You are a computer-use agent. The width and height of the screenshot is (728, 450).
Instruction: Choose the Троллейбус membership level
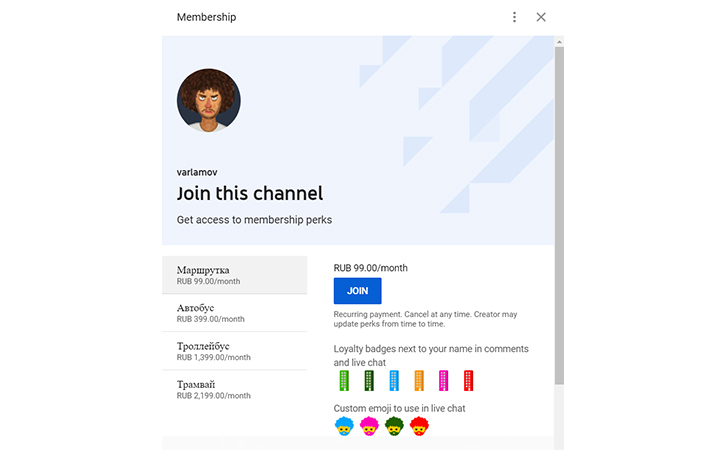tap(234, 351)
